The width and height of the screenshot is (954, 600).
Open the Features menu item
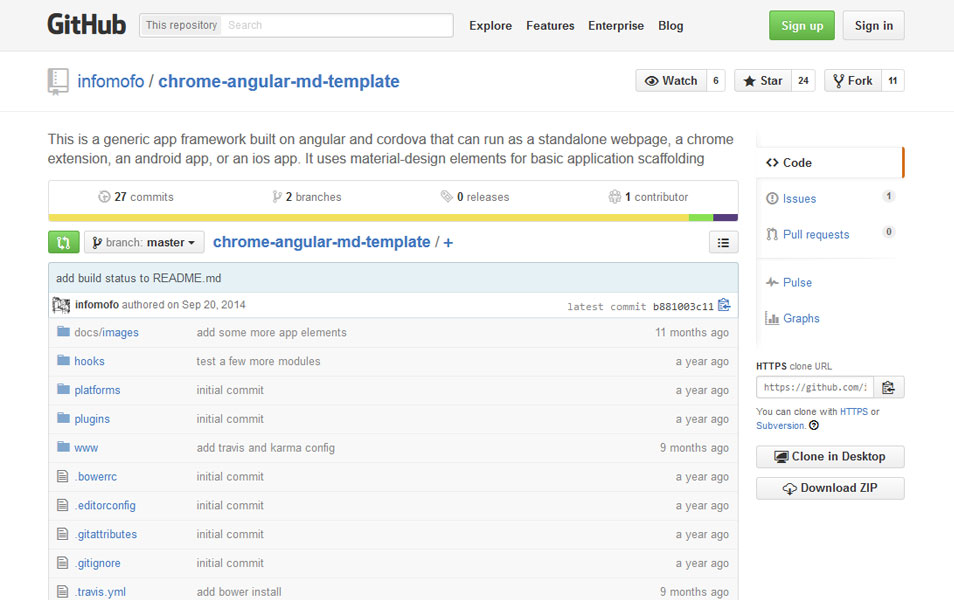coord(550,26)
